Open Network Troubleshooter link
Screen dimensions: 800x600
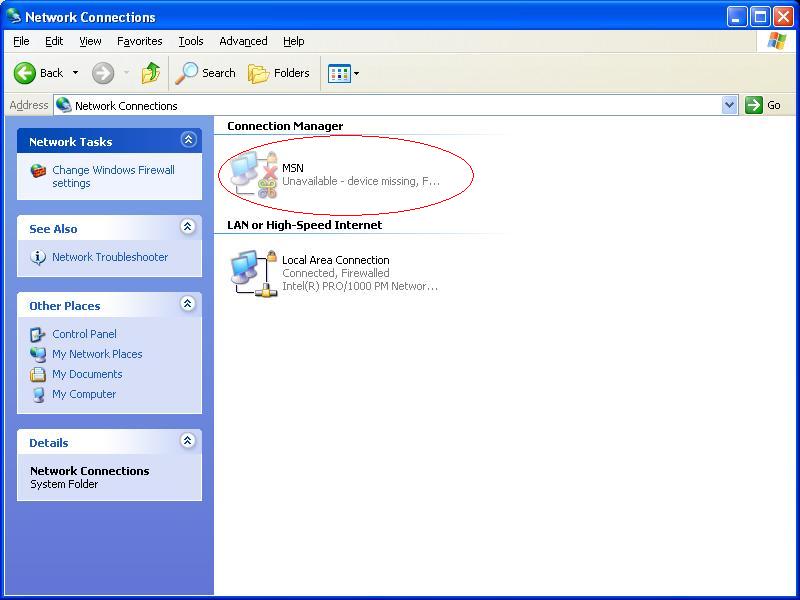[110, 257]
